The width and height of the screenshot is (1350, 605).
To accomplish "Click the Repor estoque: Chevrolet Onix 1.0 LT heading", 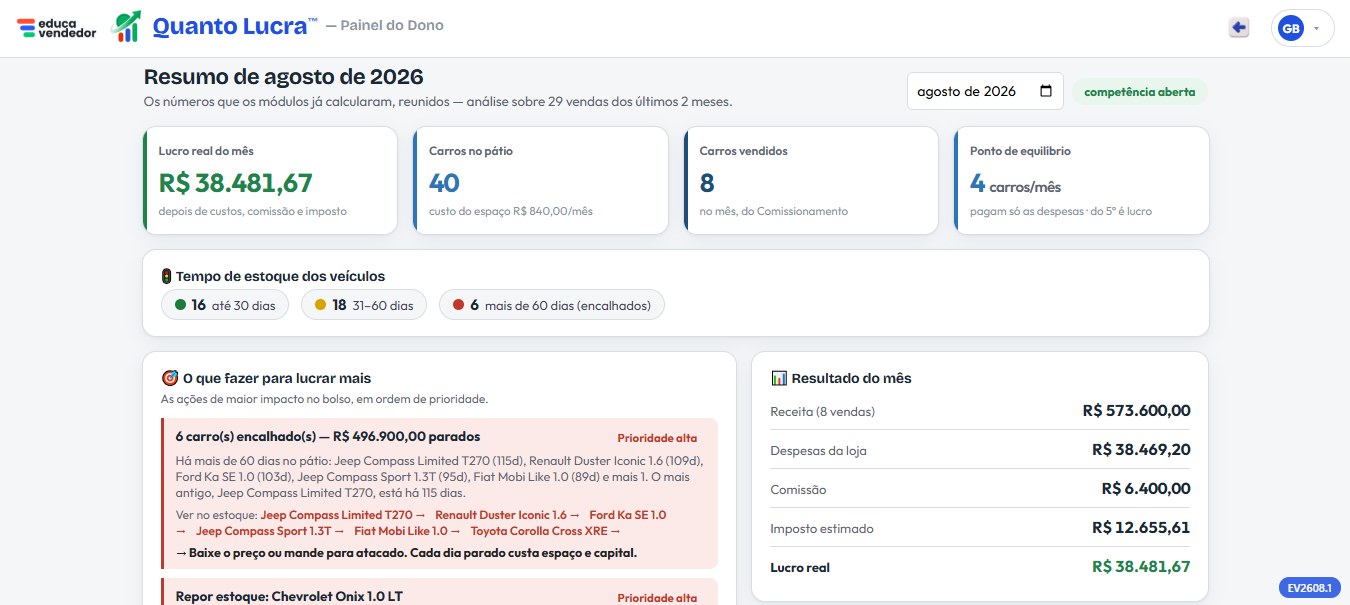I will click(289, 596).
